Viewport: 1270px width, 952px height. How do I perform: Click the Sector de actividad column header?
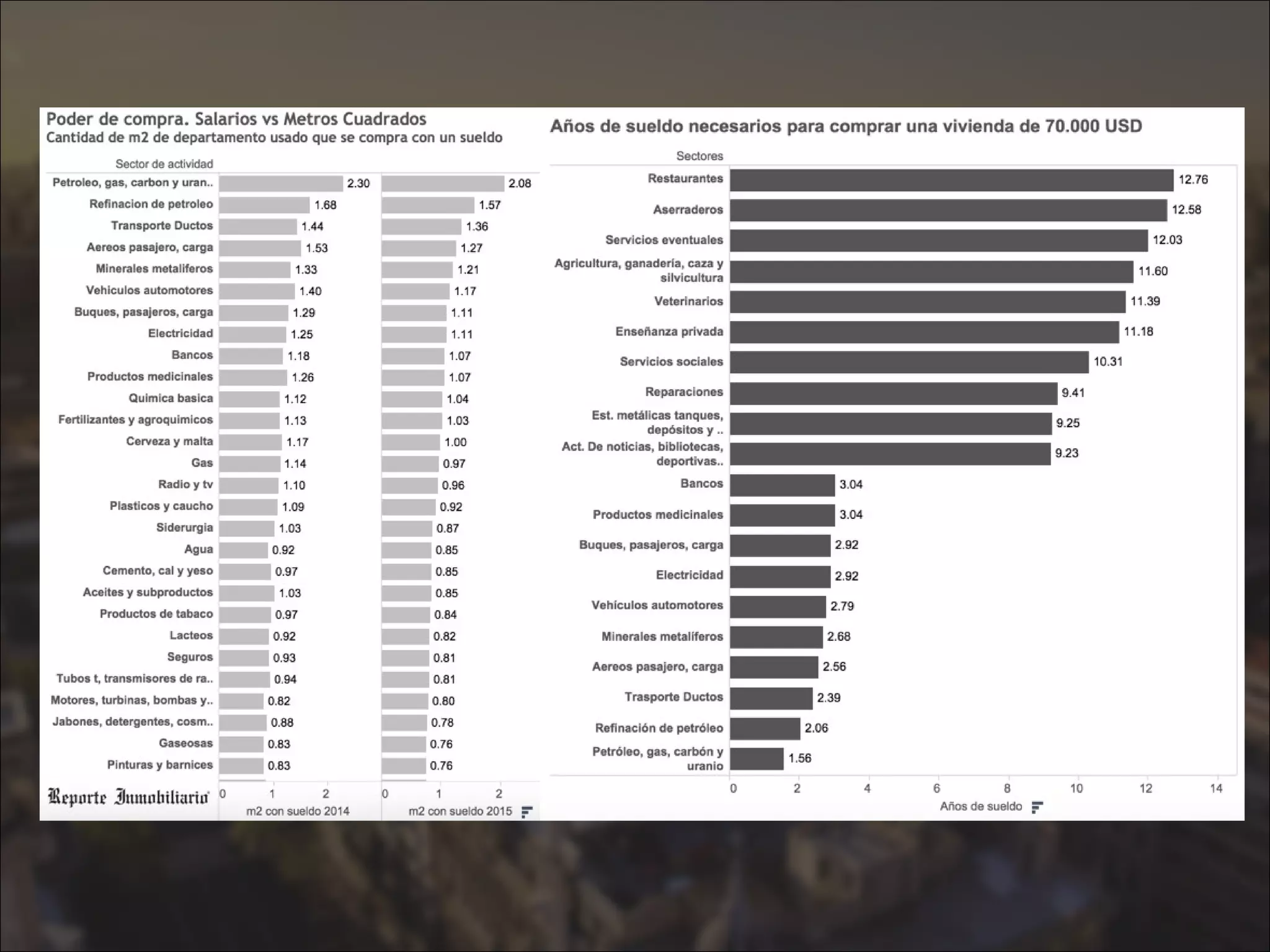[164, 164]
